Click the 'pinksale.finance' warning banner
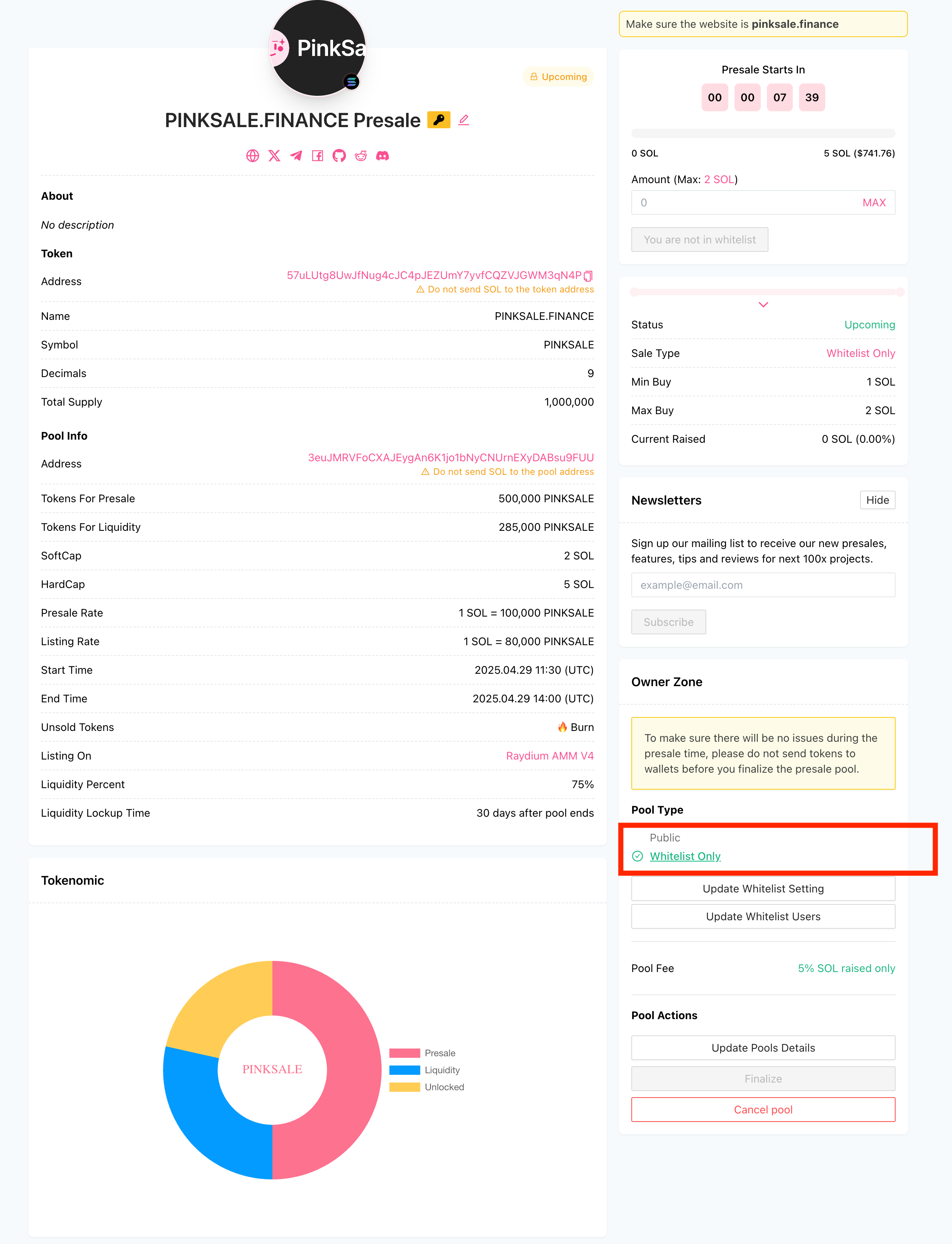 click(763, 24)
